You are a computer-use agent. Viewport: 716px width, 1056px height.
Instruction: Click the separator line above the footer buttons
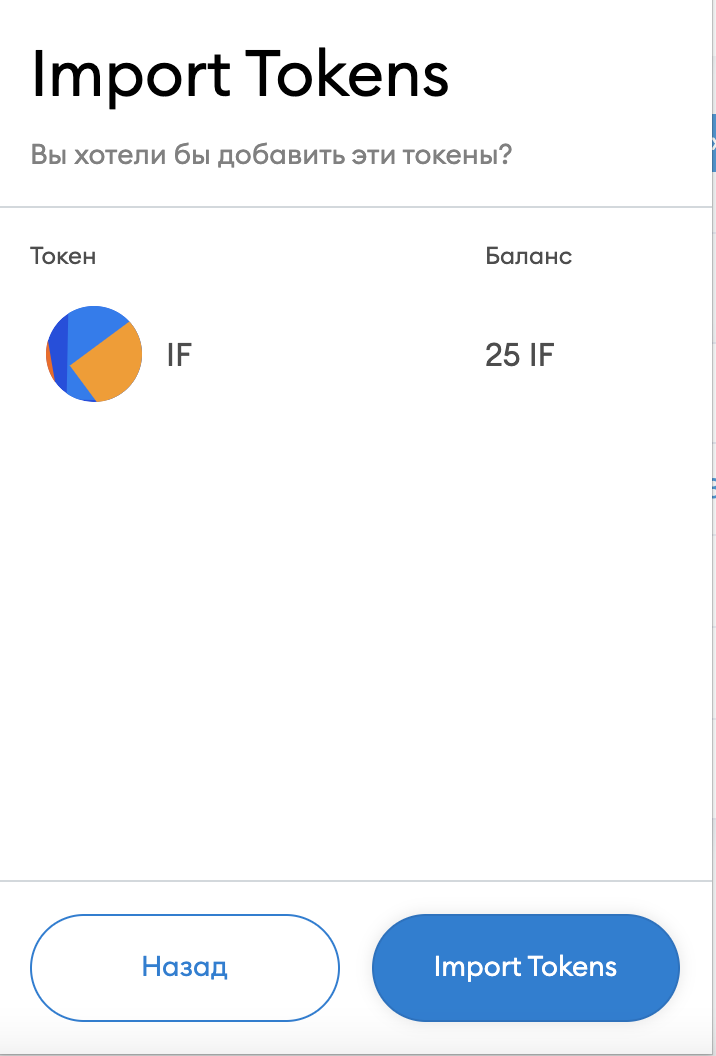coord(350,881)
